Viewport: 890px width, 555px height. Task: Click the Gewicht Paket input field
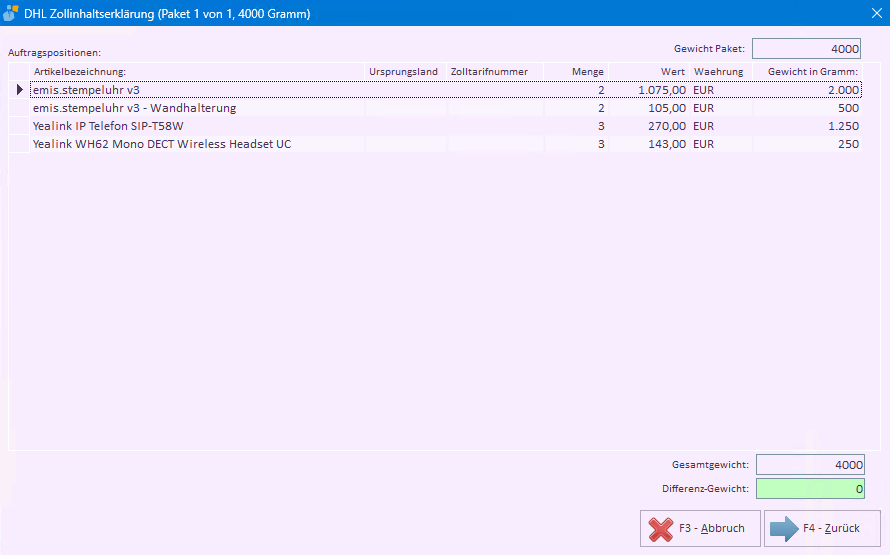pyautogui.click(x=806, y=49)
